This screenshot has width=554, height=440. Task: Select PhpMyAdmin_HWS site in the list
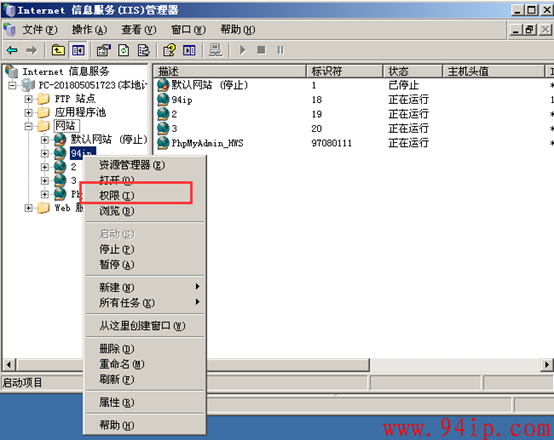[x=207, y=143]
